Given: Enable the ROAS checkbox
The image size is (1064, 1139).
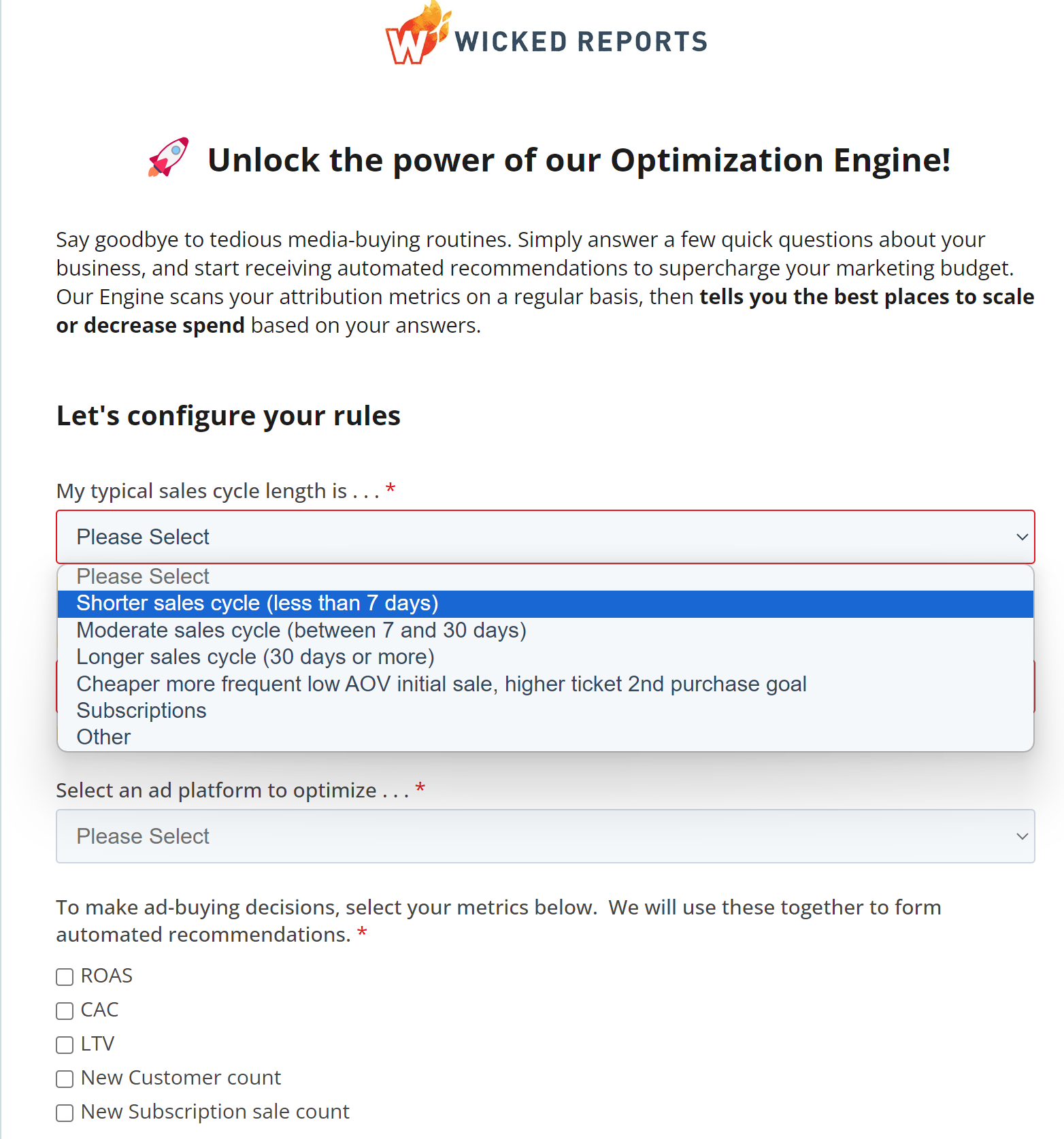Looking at the screenshot, I should click(x=65, y=977).
